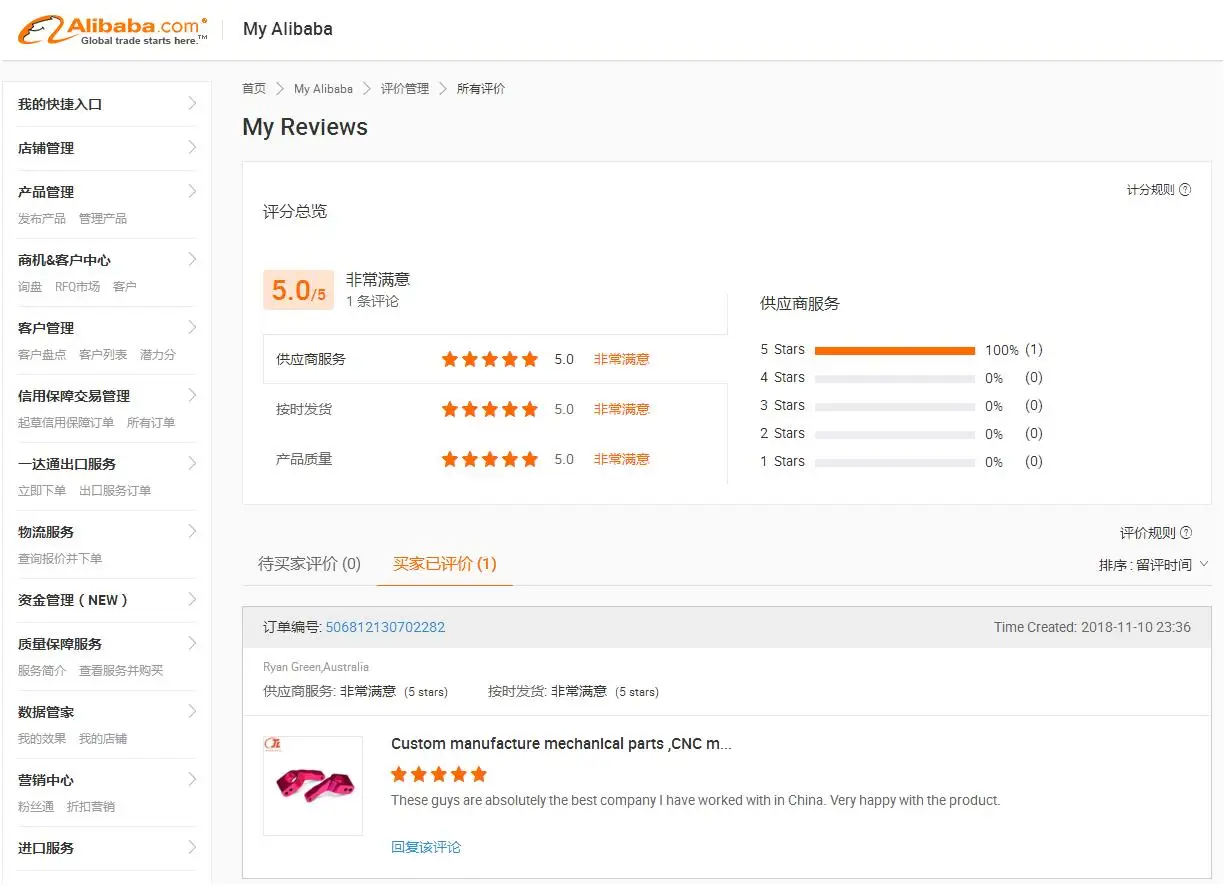Click the five-star rating on the product review

click(x=438, y=774)
